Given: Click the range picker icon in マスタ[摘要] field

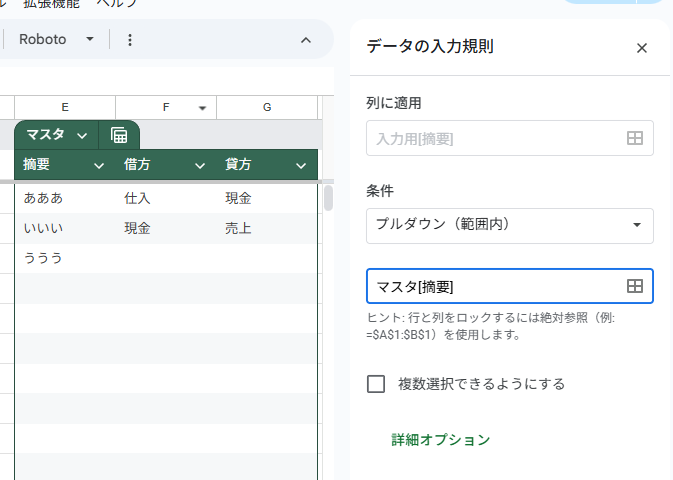Looking at the screenshot, I should 634,287.
